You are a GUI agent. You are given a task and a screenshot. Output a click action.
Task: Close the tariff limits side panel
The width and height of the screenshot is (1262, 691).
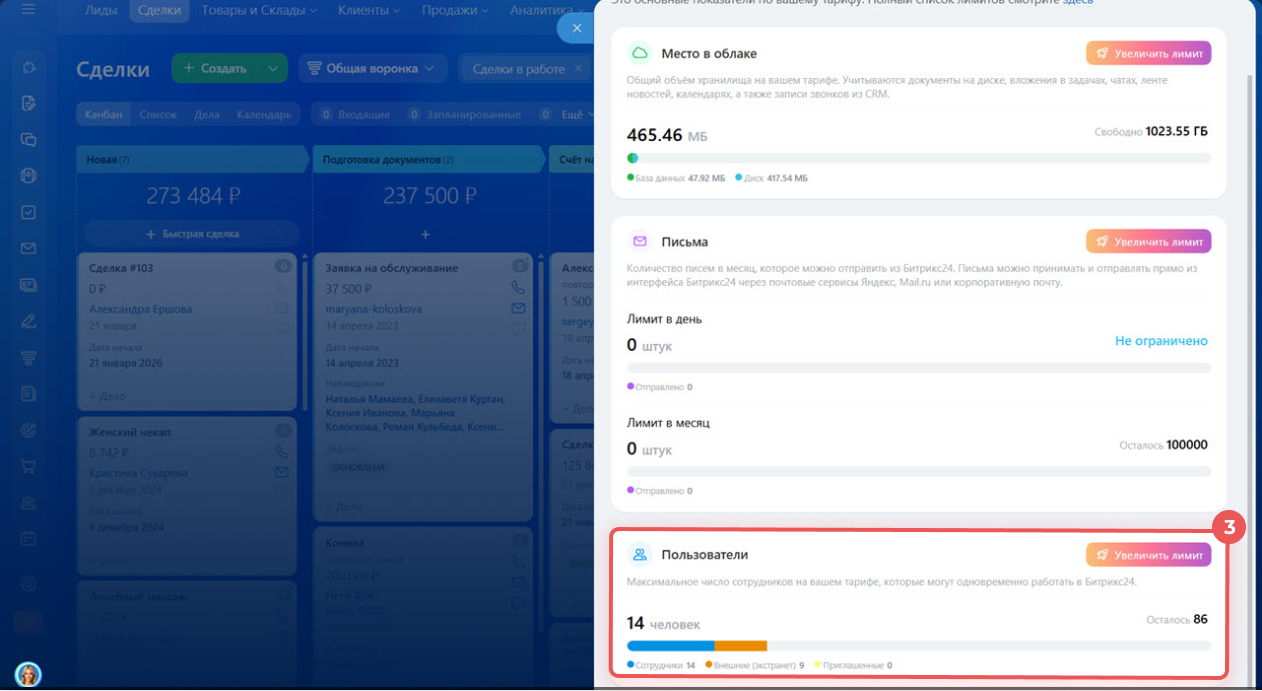[576, 28]
